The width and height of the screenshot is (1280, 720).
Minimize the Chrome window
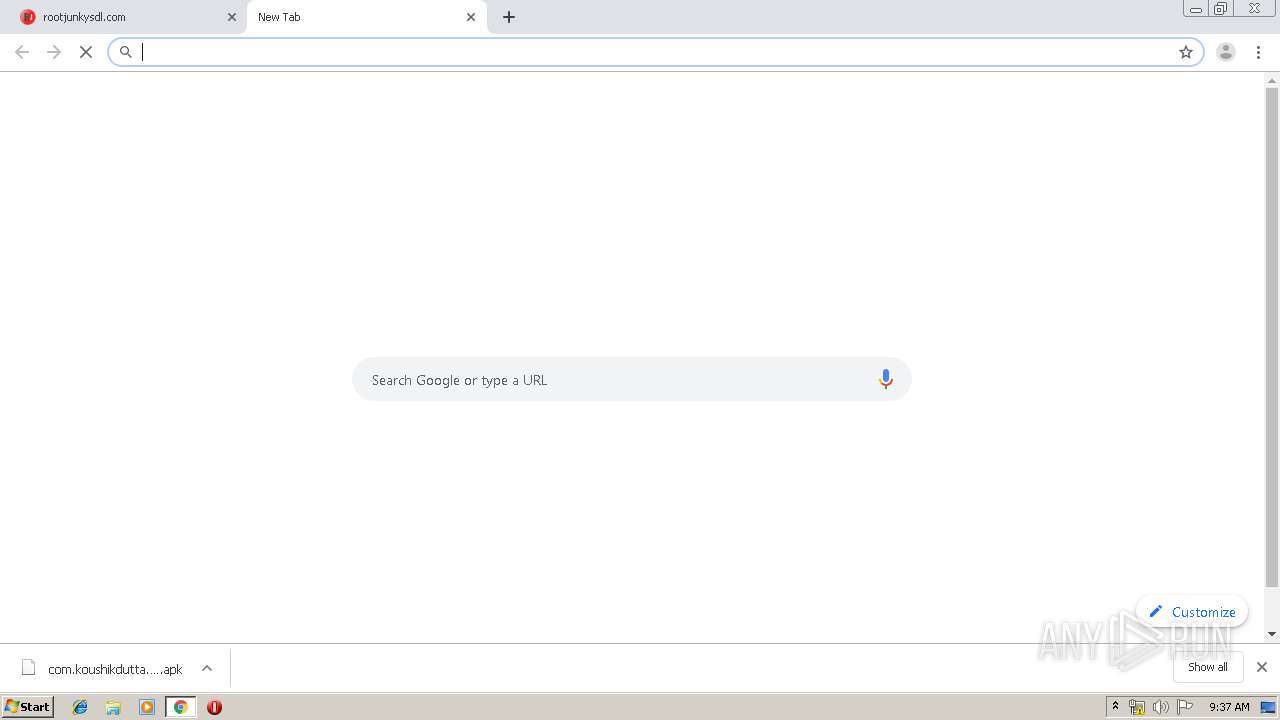[1195, 9]
